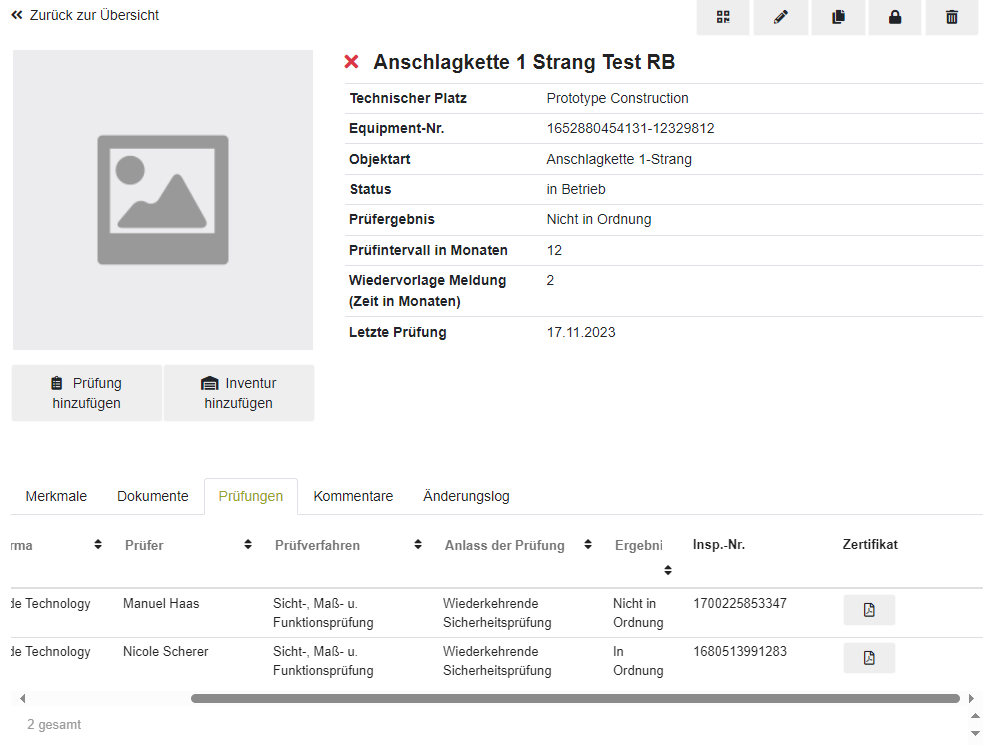Open PDF certificate for inspection 1700225853347

pyautogui.click(x=869, y=610)
